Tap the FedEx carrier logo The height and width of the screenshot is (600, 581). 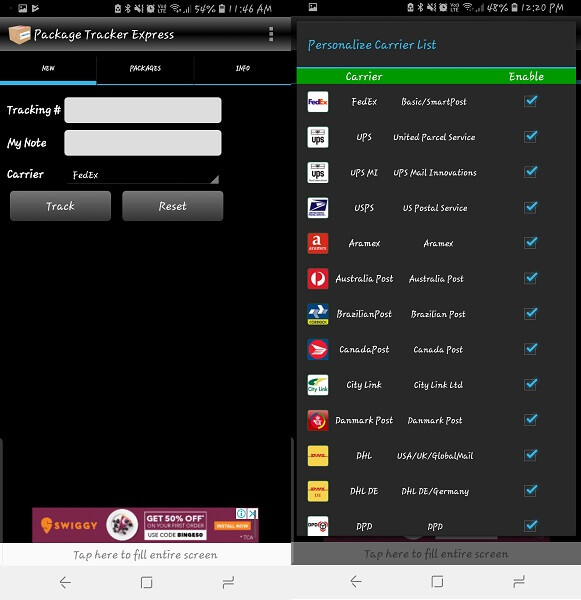tap(318, 102)
